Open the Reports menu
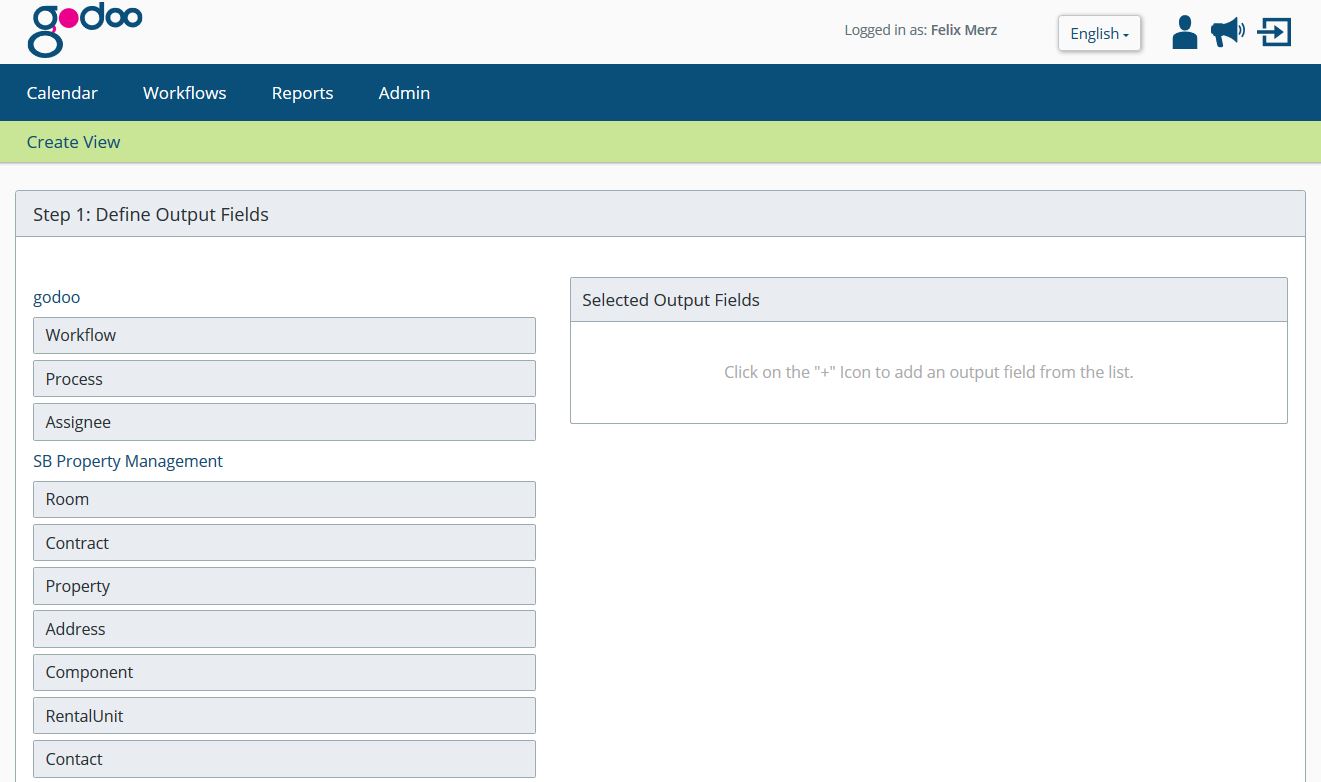The height and width of the screenshot is (782, 1321). point(303,93)
